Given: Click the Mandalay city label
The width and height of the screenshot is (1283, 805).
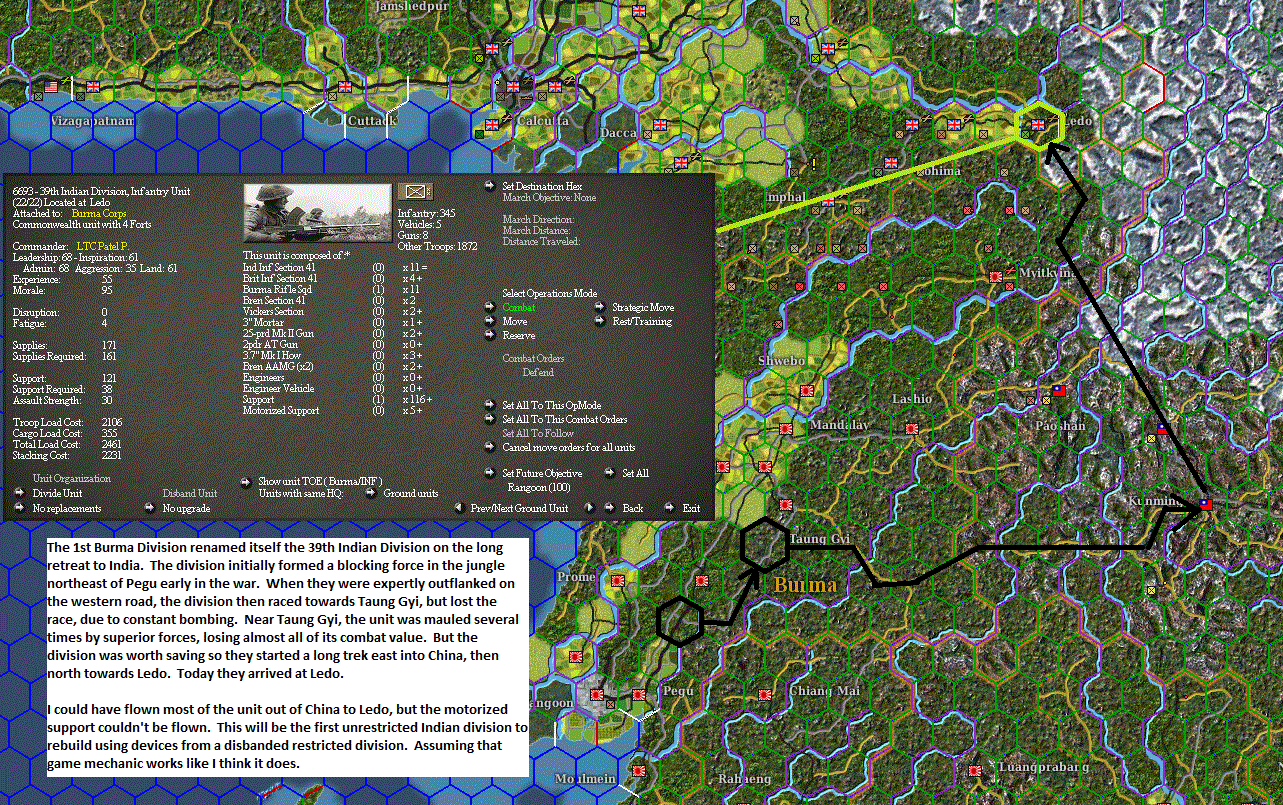Looking at the screenshot, I should tap(840, 424).
